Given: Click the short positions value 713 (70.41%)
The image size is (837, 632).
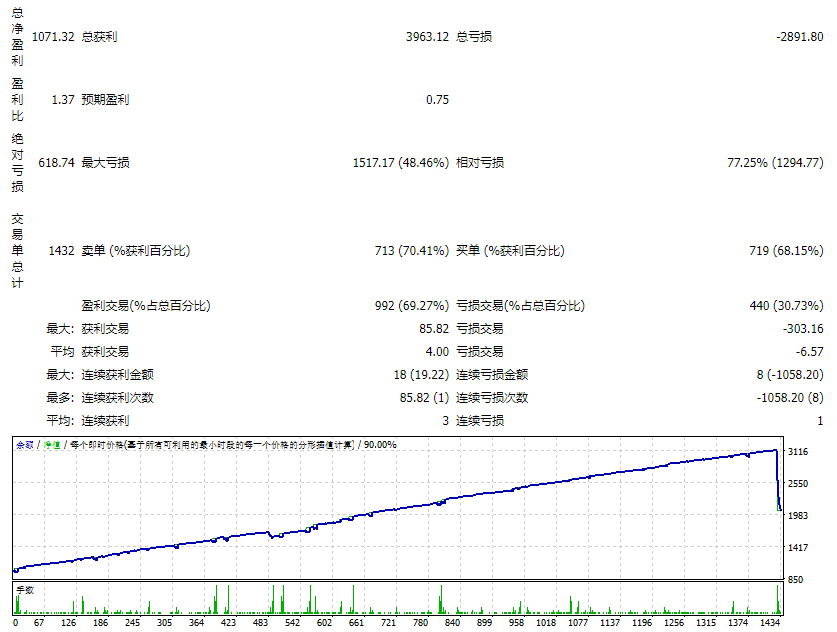Looking at the screenshot, I should pyautogui.click(x=412, y=251).
